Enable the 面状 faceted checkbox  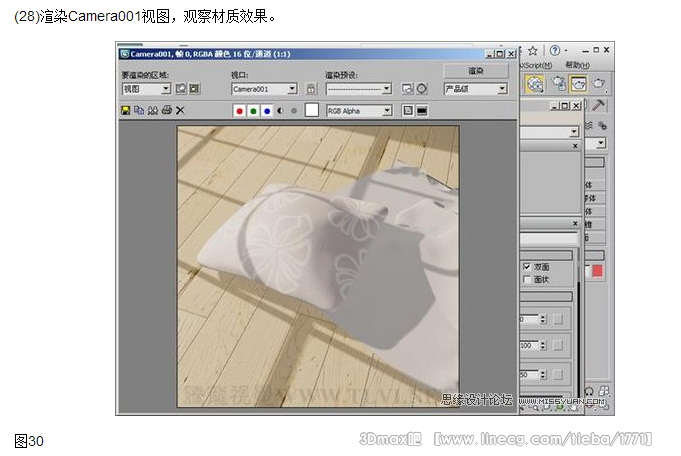pyautogui.click(x=527, y=279)
